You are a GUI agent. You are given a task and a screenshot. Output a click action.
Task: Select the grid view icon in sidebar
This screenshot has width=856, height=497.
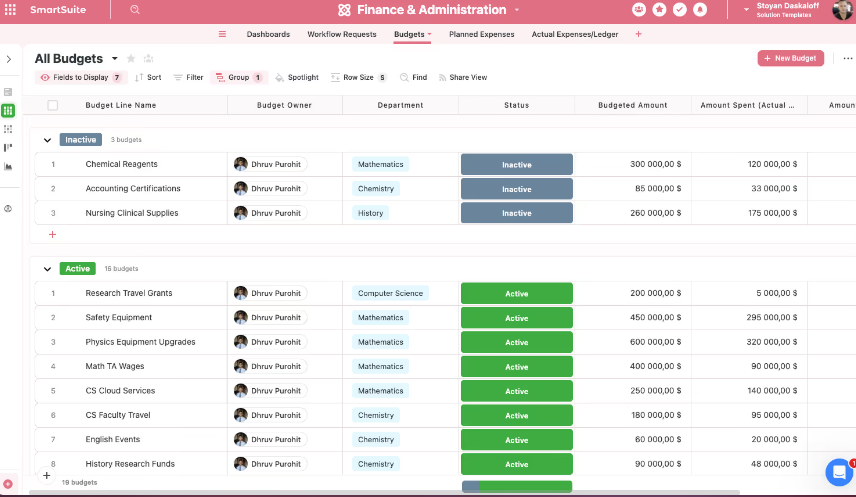(x=8, y=111)
